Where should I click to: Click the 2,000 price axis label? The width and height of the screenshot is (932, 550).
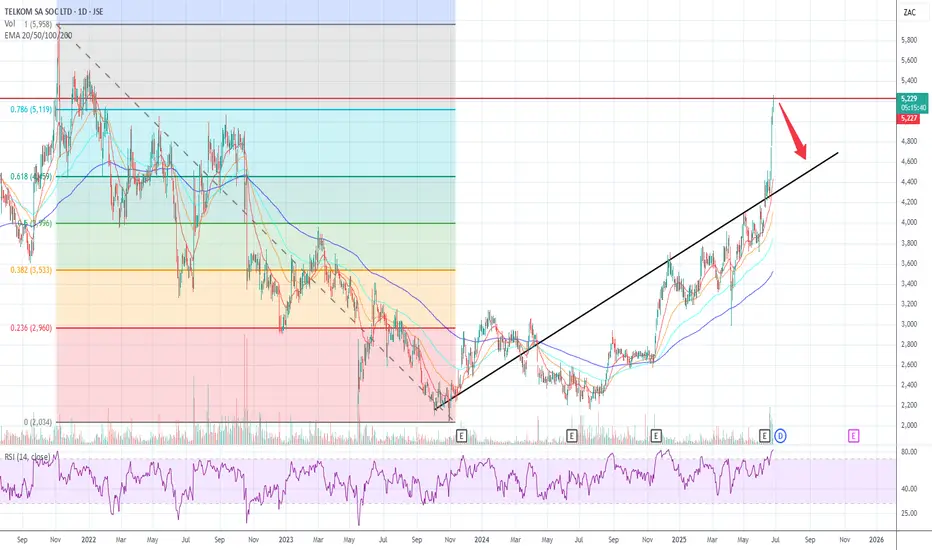(x=909, y=425)
